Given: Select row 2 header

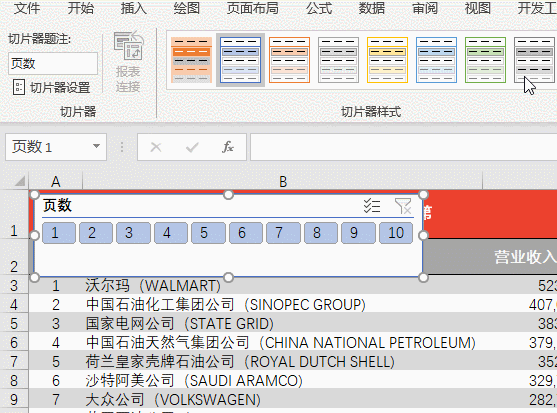Looking at the screenshot, I should (14, 257).
